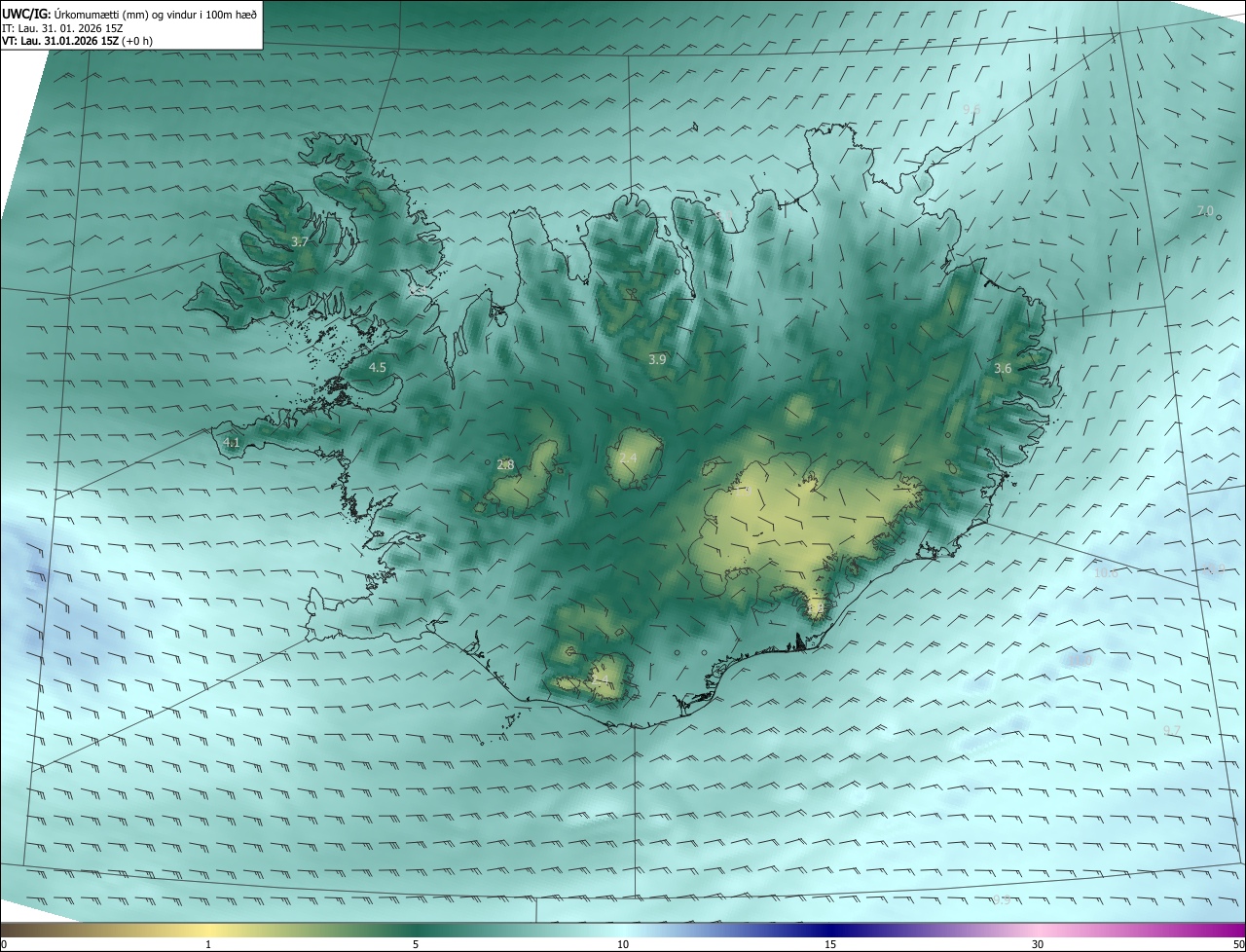Click the '5' tick on color scale
The image size is (1246, 952).
tap(416, 944)
